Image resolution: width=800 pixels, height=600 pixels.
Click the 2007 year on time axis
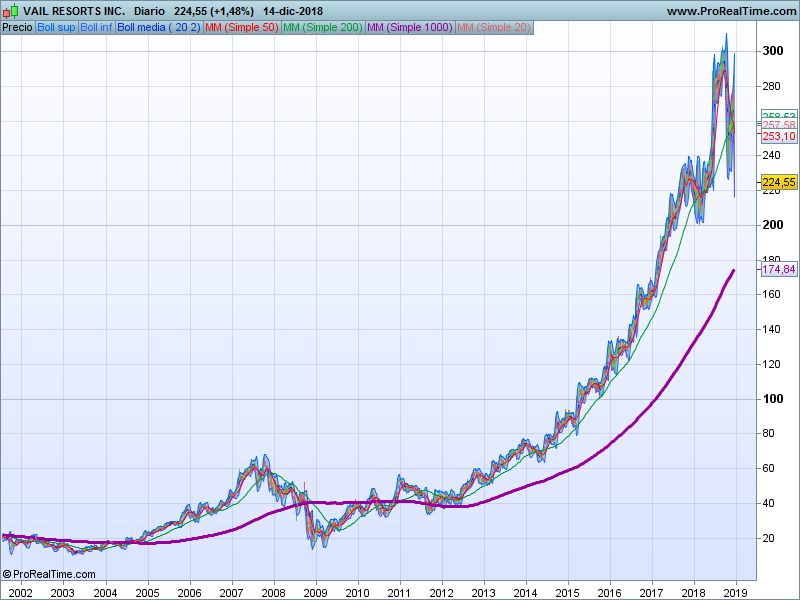[x=231, y=593]
